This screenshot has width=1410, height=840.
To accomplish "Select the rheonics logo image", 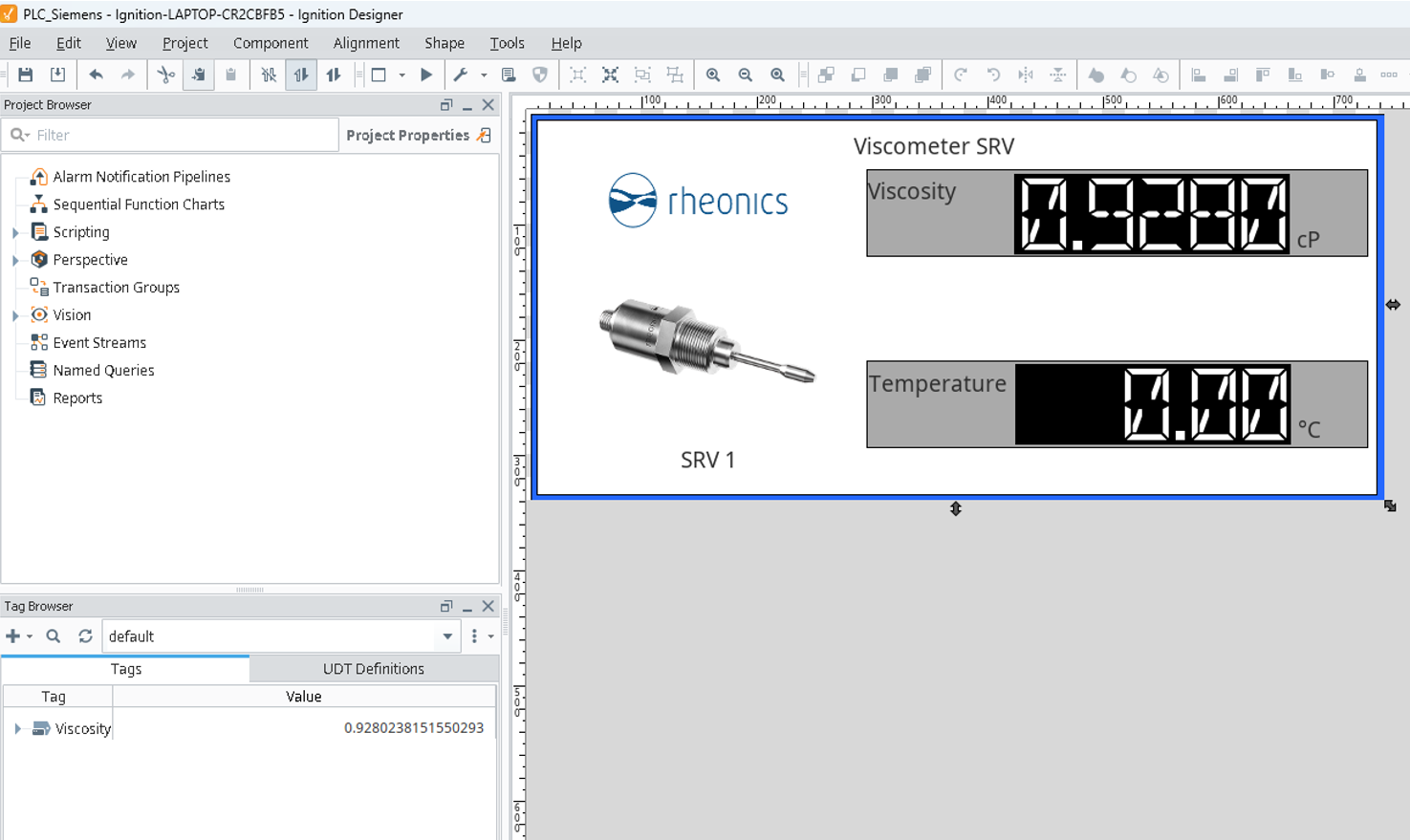I will click(x=699, y=200).
